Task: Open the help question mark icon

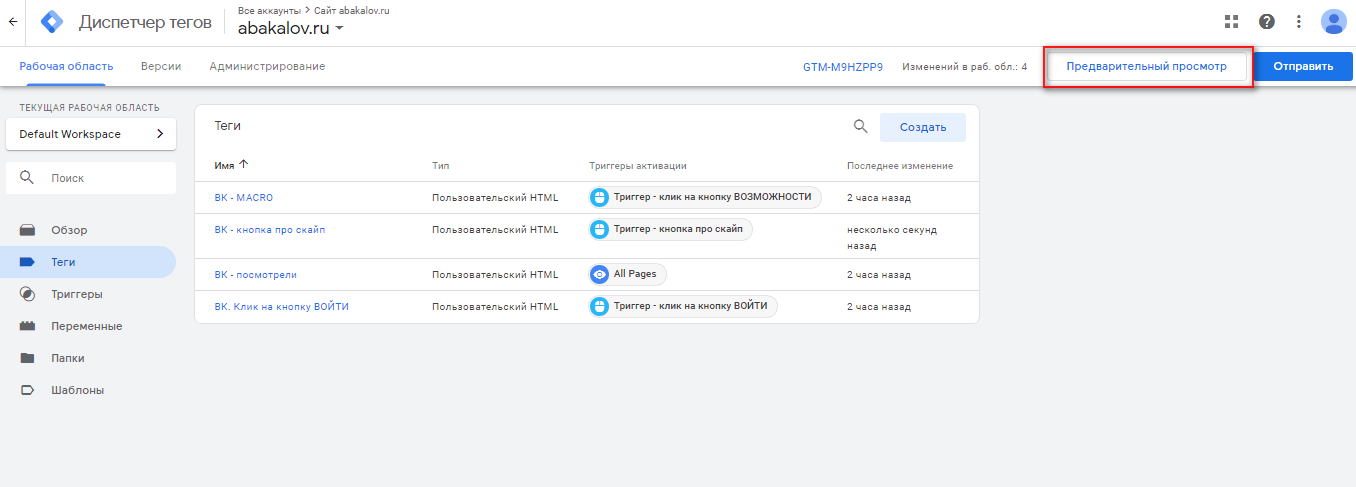Action: click(1266, 21)
